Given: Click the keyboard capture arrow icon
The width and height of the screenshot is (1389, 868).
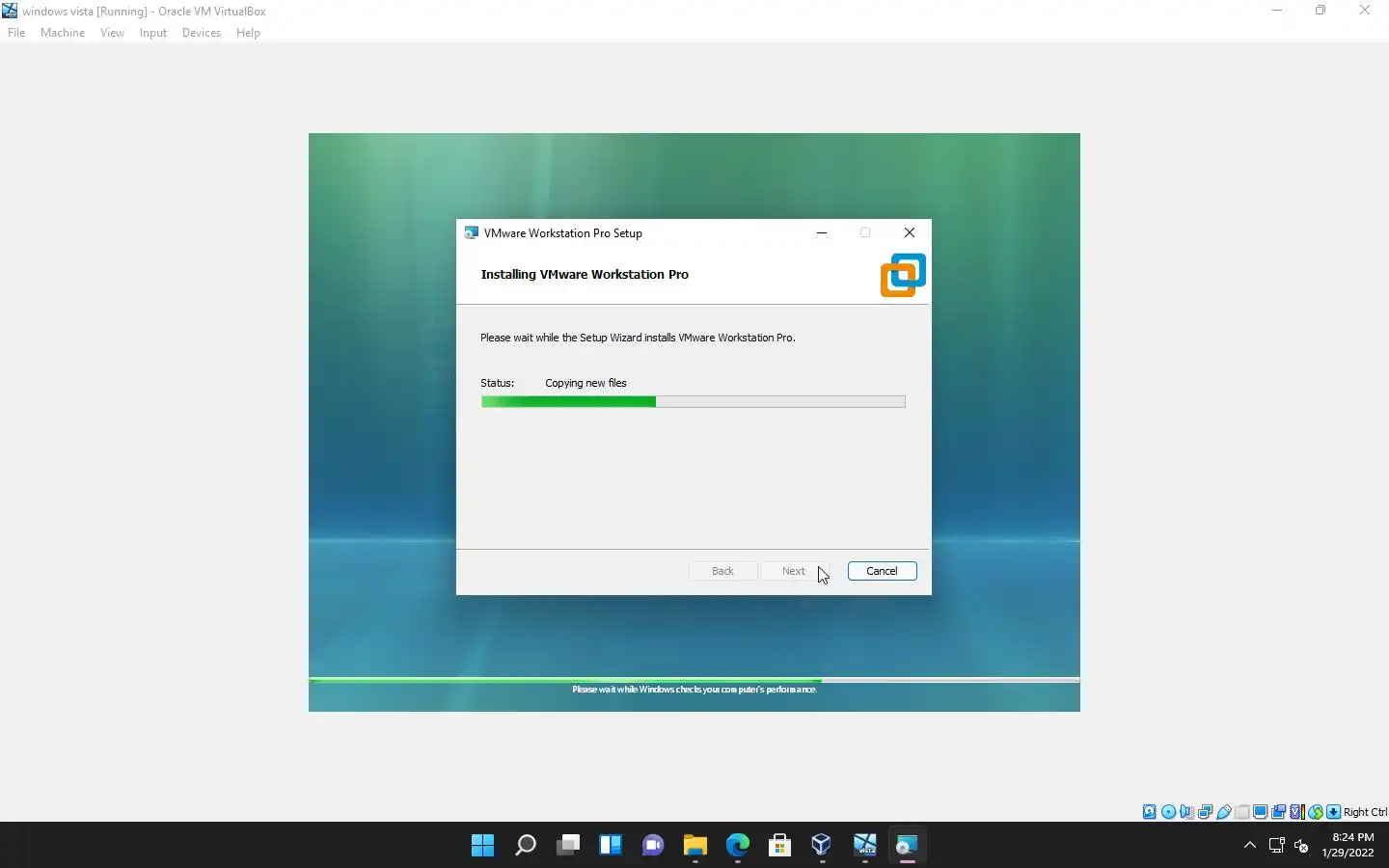Looking at the screenshot, I should click(1333, 812).
